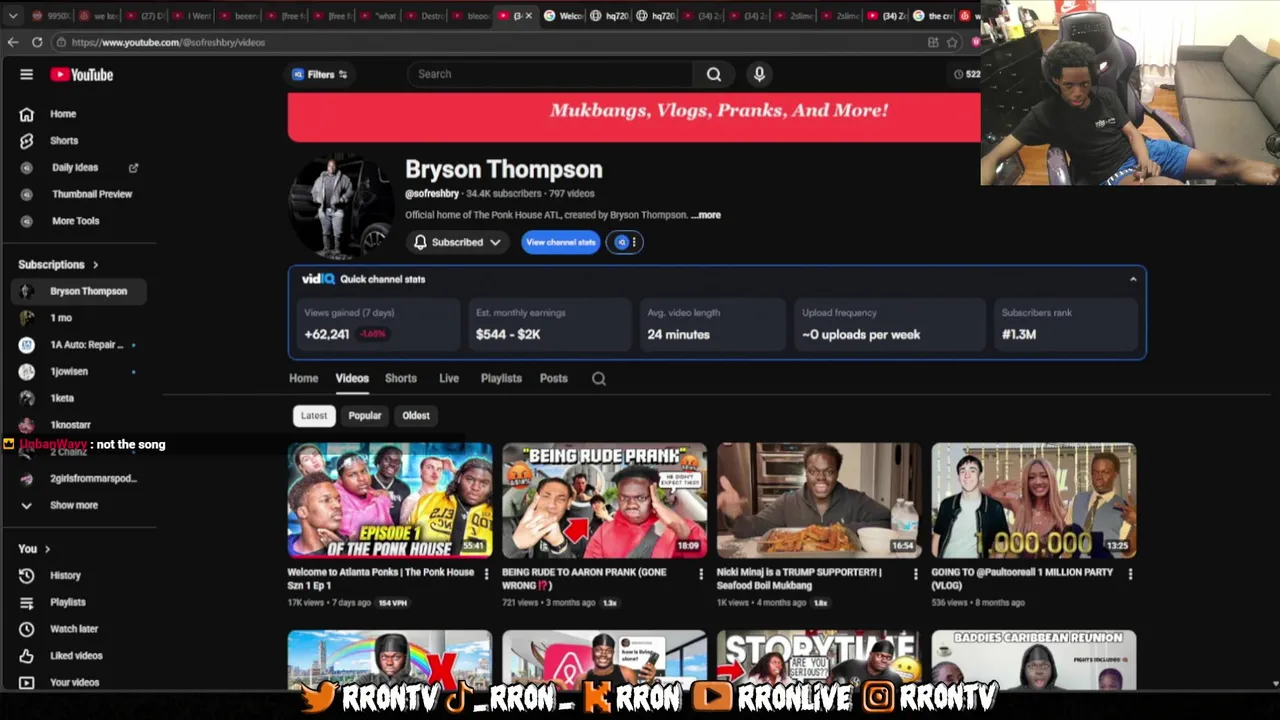Click Views gained +62,241 stat
1280x720 pixels.
[x=378, y=324]
